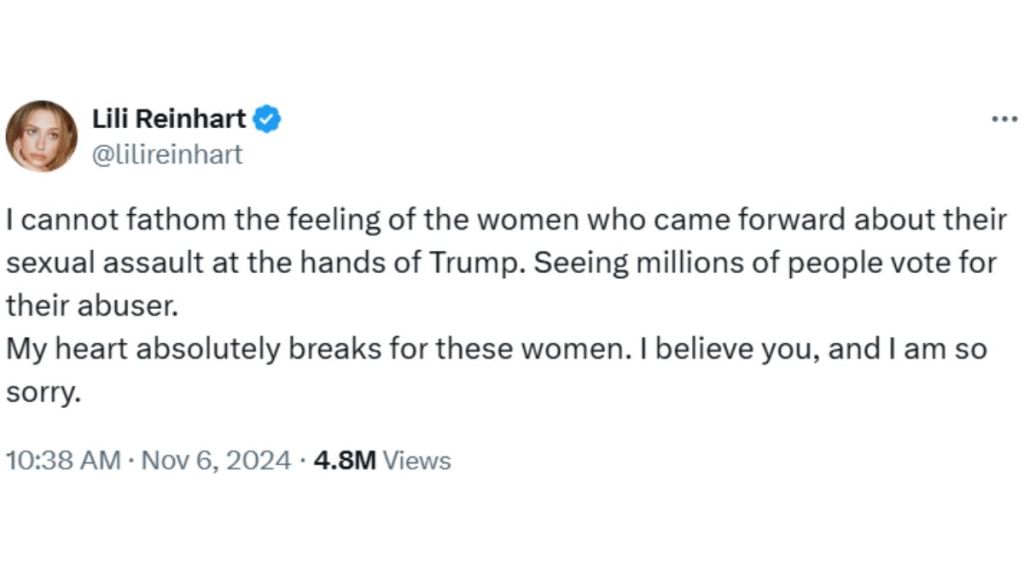This screenshot has width=1024, height=576.
Task: Open the three-dot more options menu
Action: tap(1003, 119)
